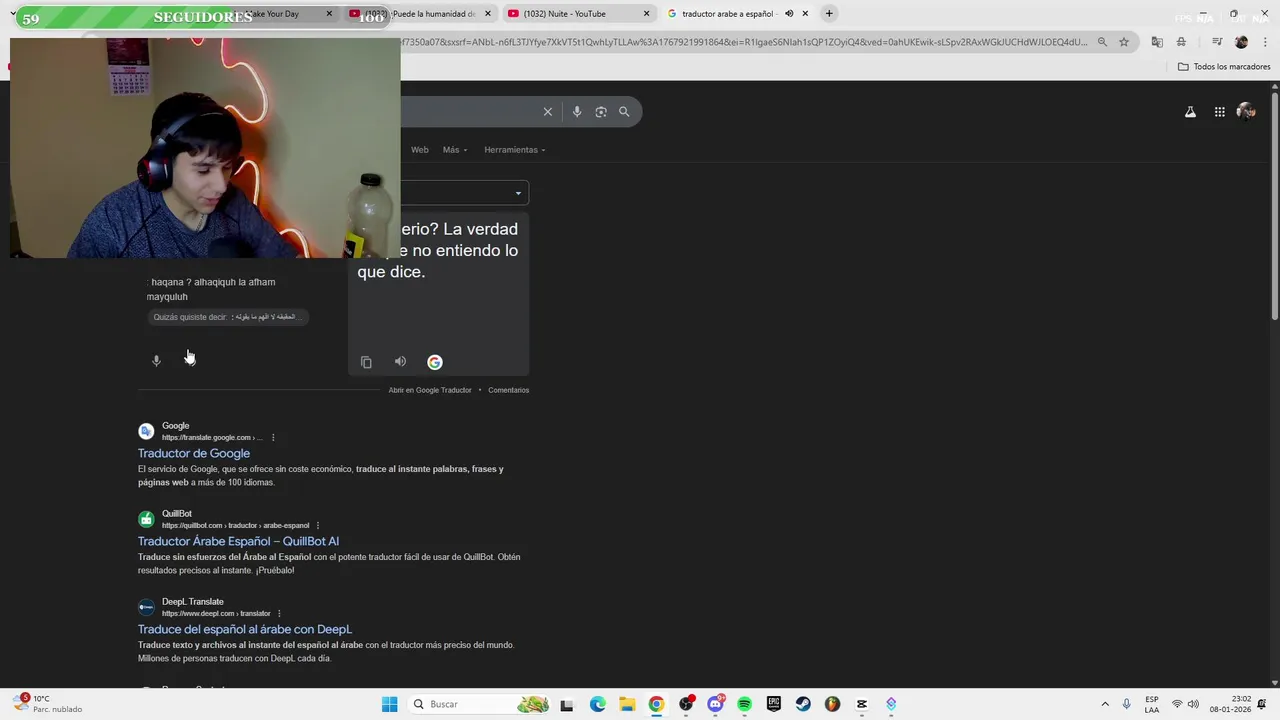
Task: Bookmark this page with star icon
Action: [1124, 42]
